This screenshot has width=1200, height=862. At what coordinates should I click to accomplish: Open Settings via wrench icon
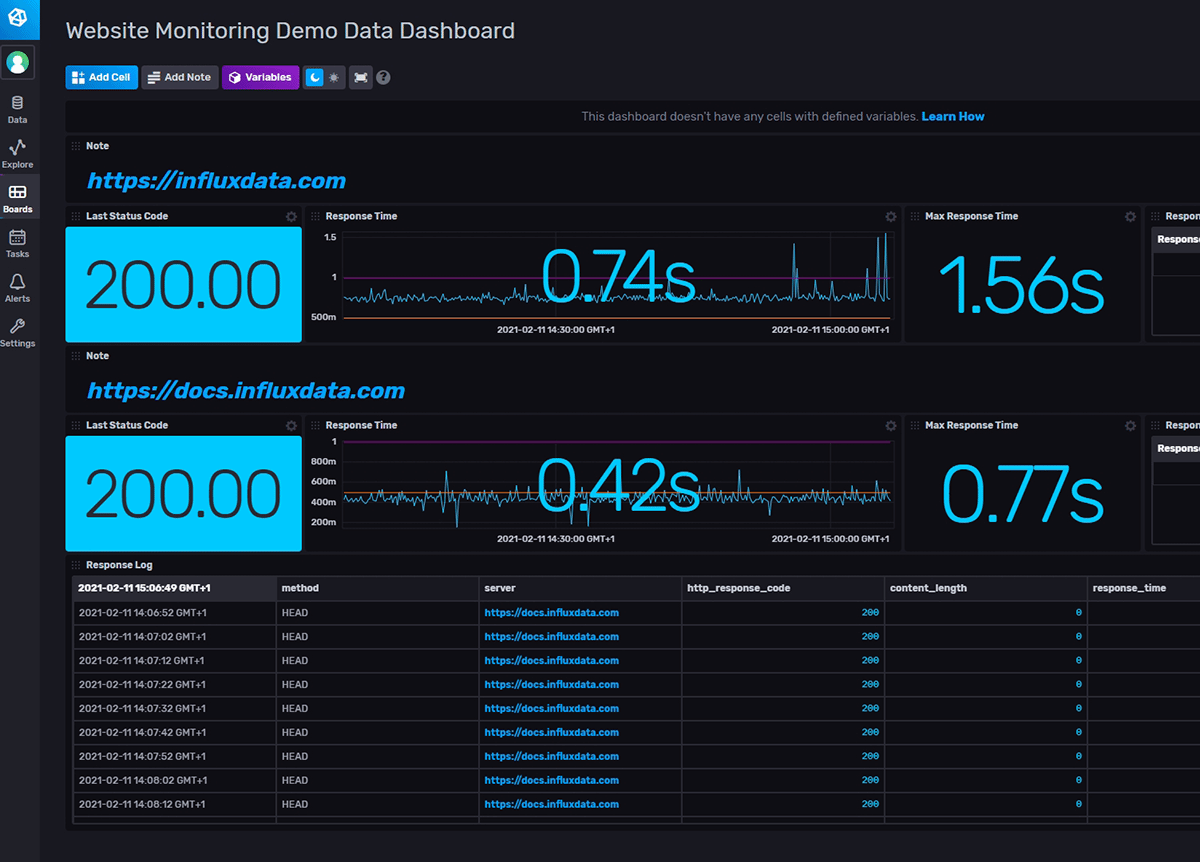(17, 330)
